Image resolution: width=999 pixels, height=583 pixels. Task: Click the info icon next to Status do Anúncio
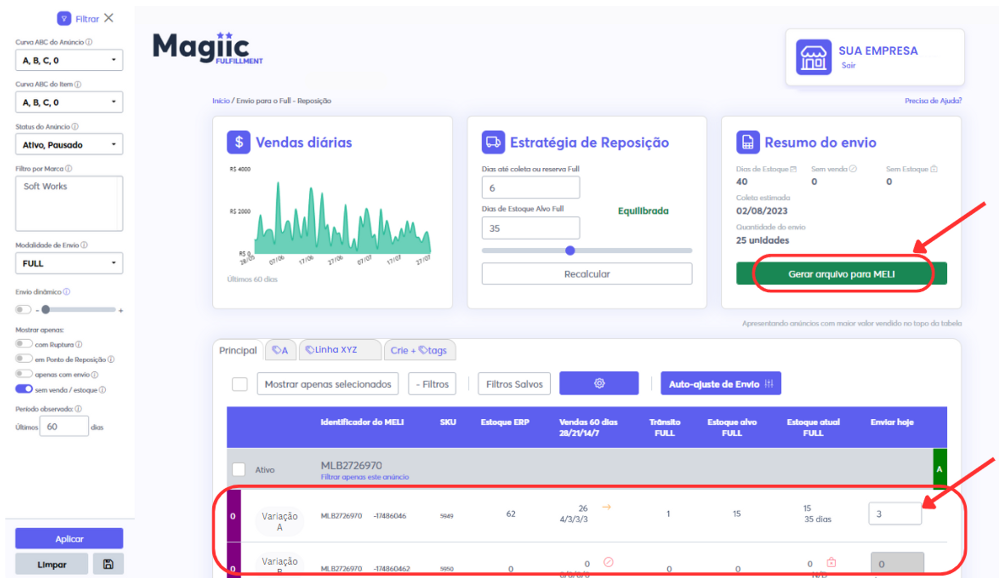click(x=75, y=127)
